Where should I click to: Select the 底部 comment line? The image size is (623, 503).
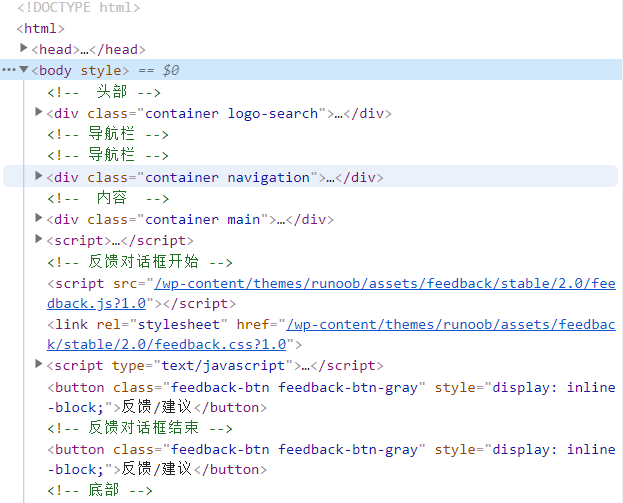click(100, 490)
